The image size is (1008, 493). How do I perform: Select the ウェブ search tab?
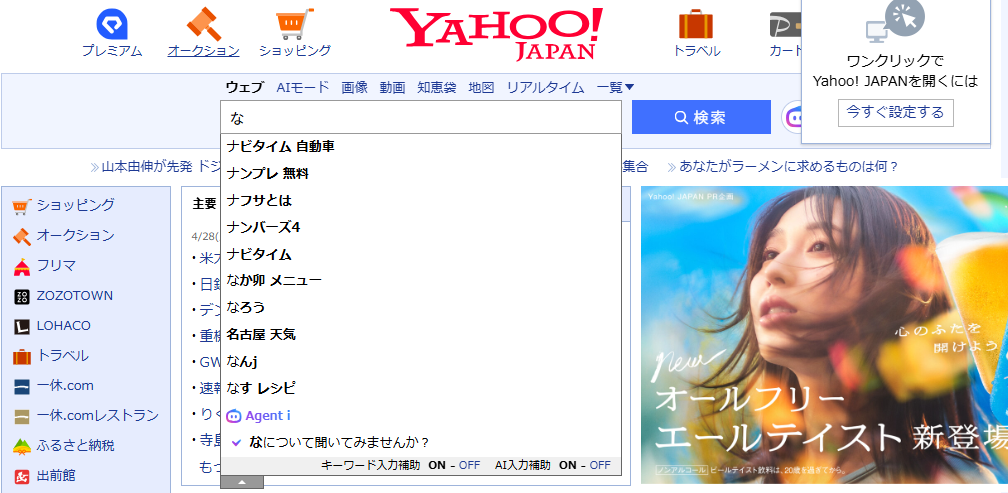[244, 87]
